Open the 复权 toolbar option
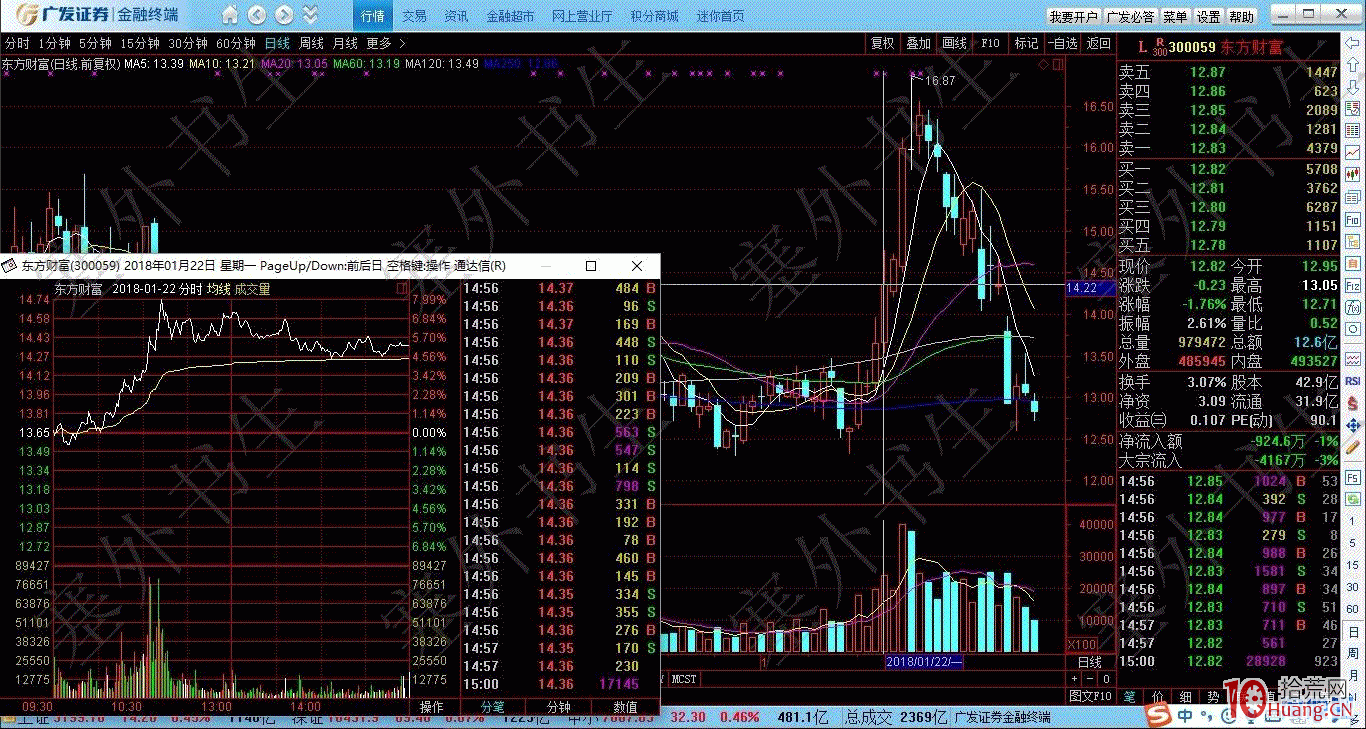Image resolution: width=1366 pixels, height=729 pixels. pyautogui.click(x=882, y=43)
